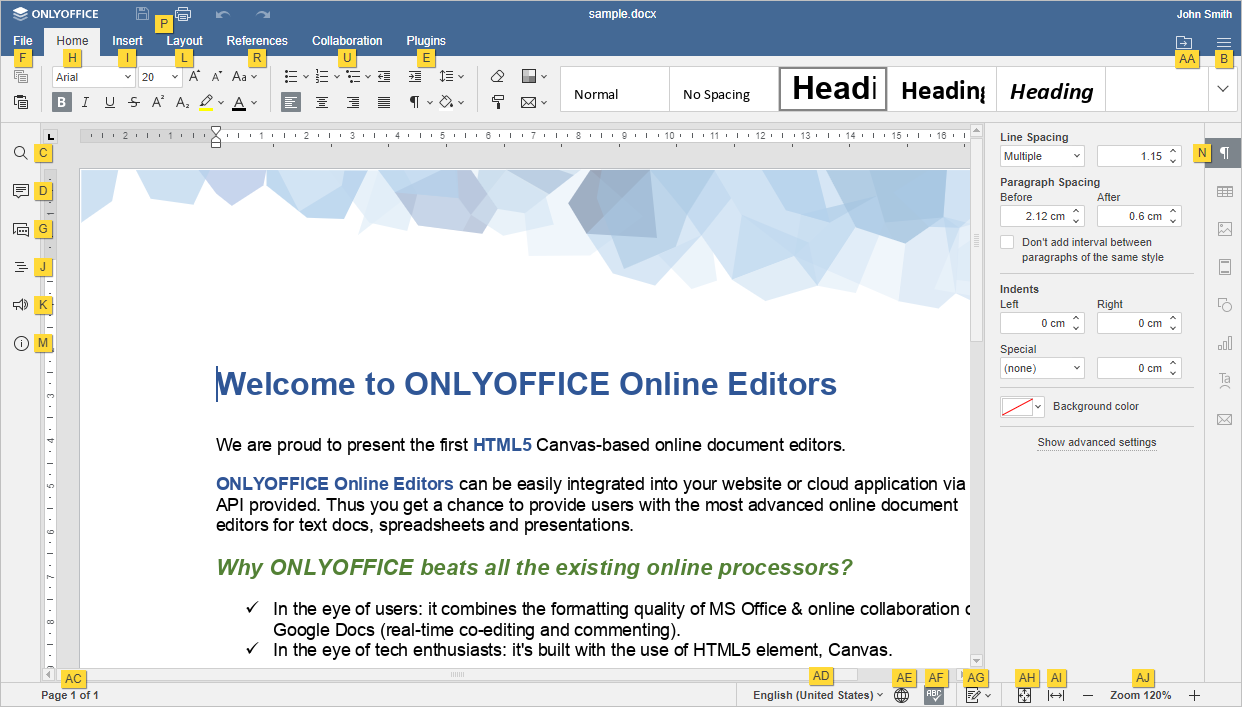Paste clipboard contents with the Paste icon
This screenshot has width=1242, height=707.
(x=21, y=101)
